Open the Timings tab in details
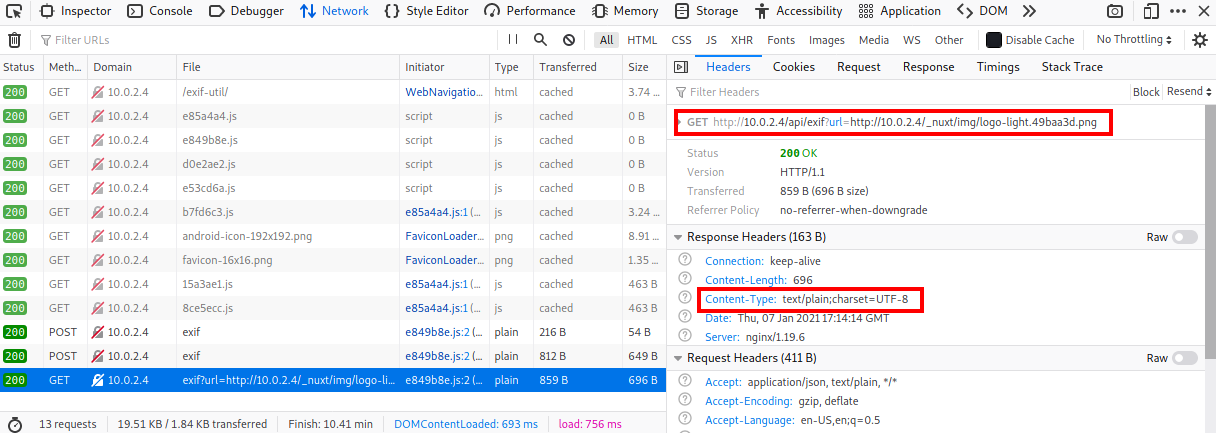1216x433 pixels. click(998, 67)
